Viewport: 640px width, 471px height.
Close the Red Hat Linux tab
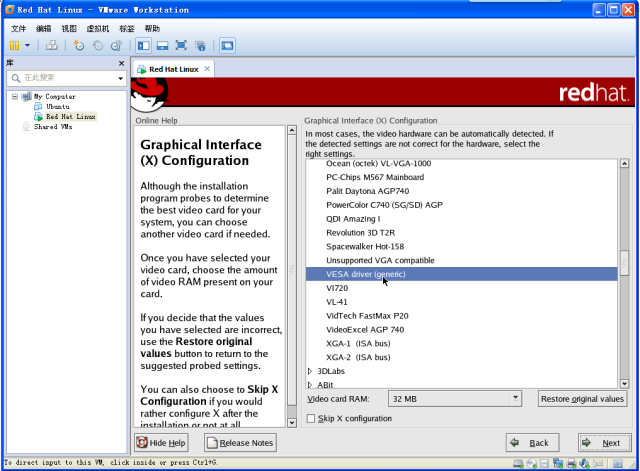[x=207, y=69]
